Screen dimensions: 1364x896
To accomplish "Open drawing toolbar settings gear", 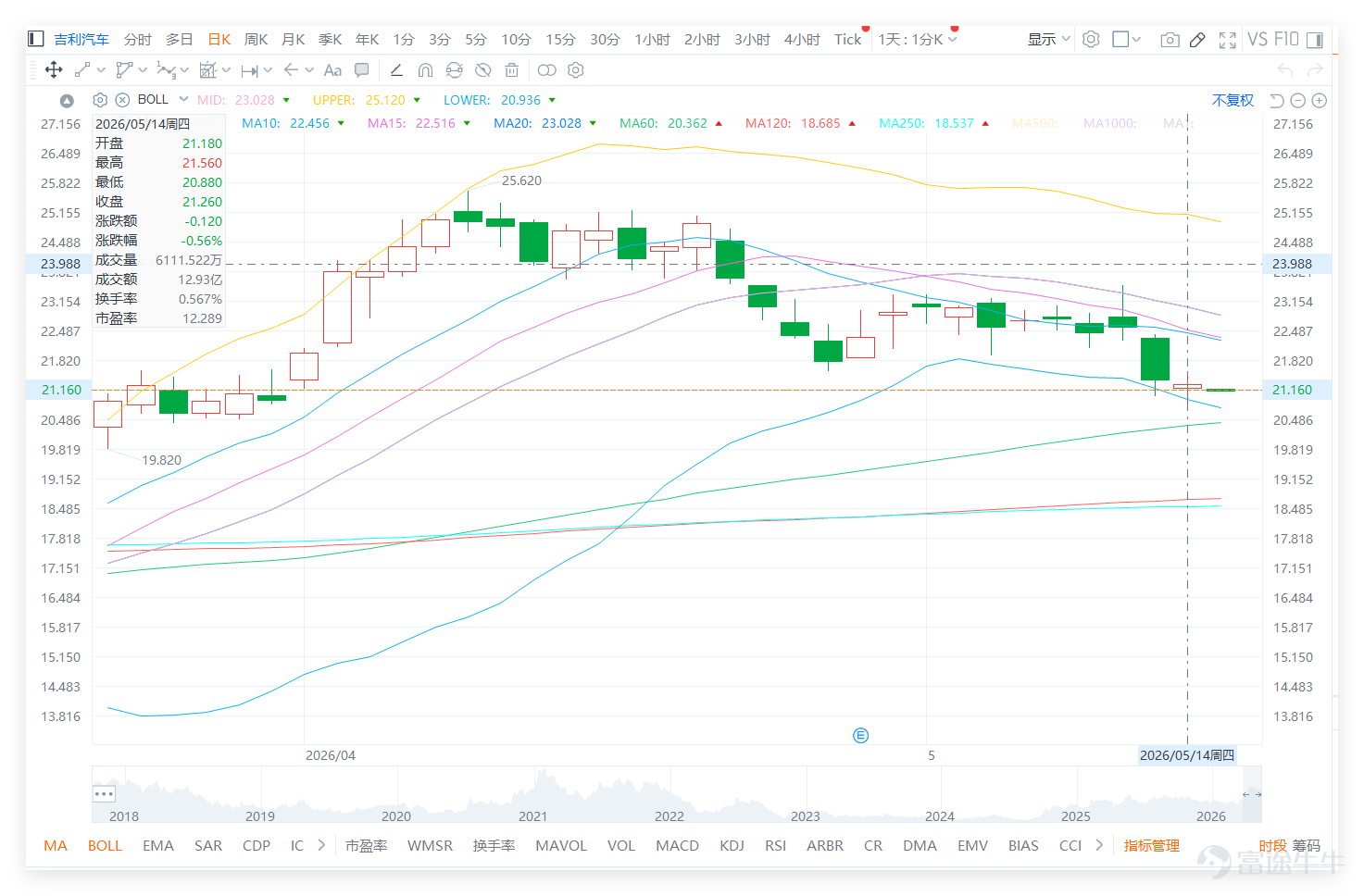I will pos(576,70).
